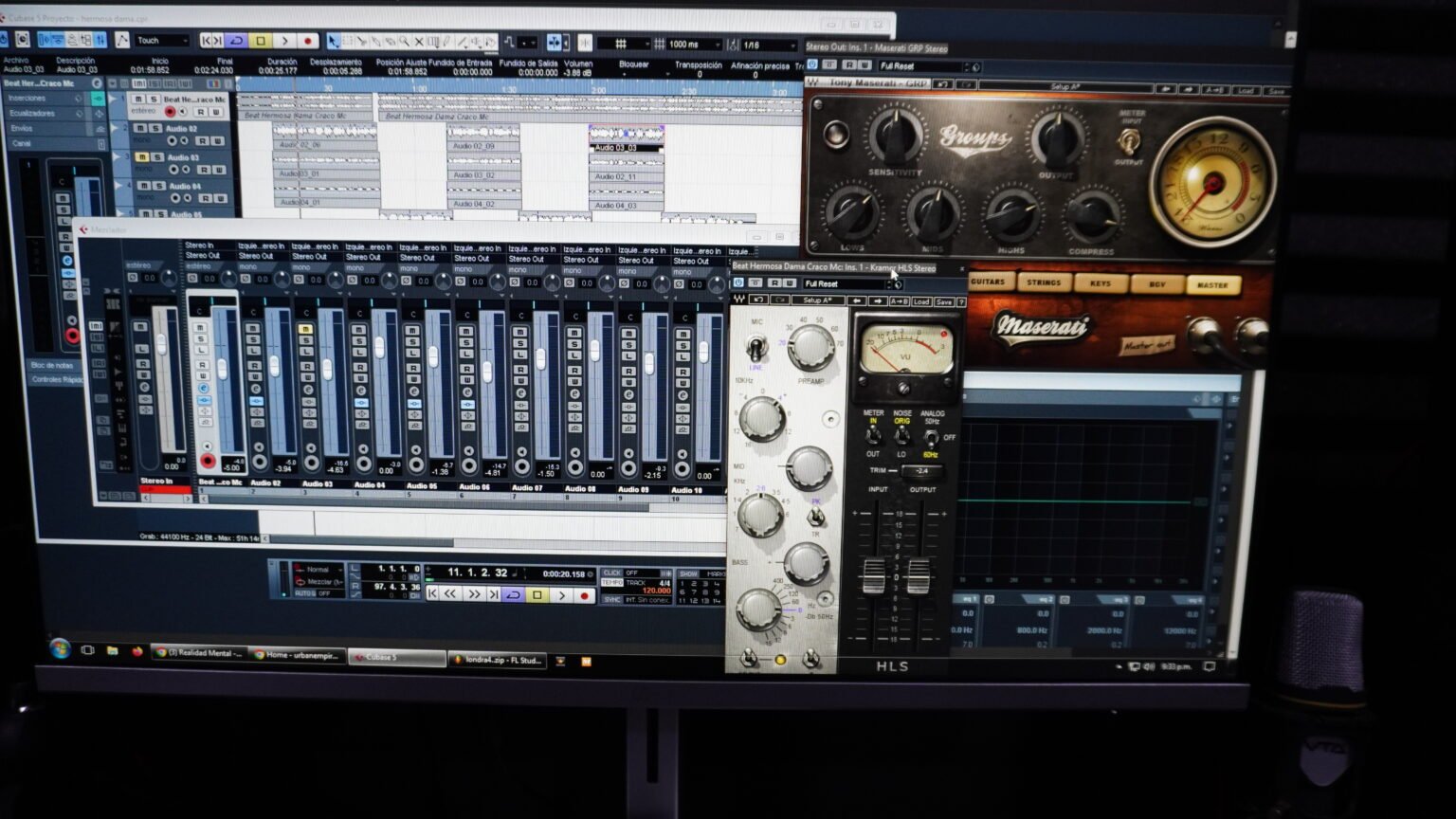The width and height of the screenshot is (1456, 819).
Task: Click the Load button in Kramer HLS
Action: (920, 301)
